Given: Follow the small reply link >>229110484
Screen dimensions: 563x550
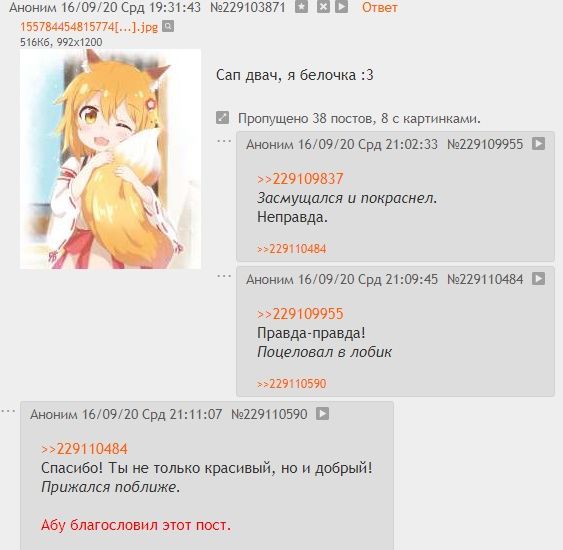Looking at the screenshot, I should pyautogui.click(x=292, y=249).
